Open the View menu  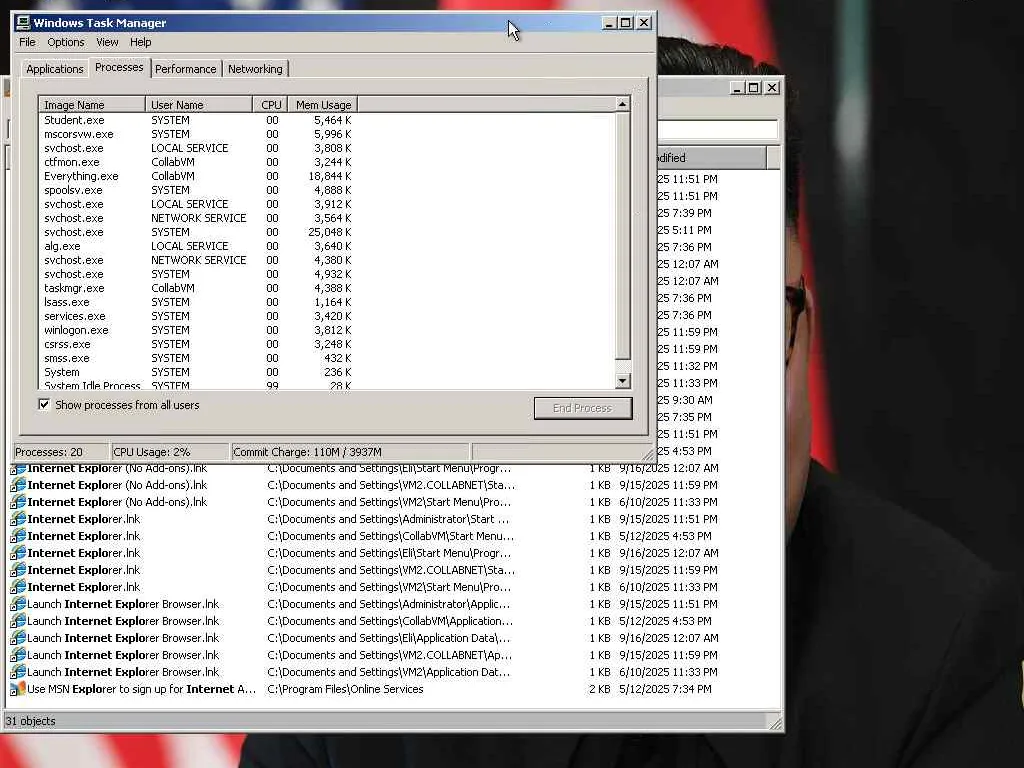[107, 42]
